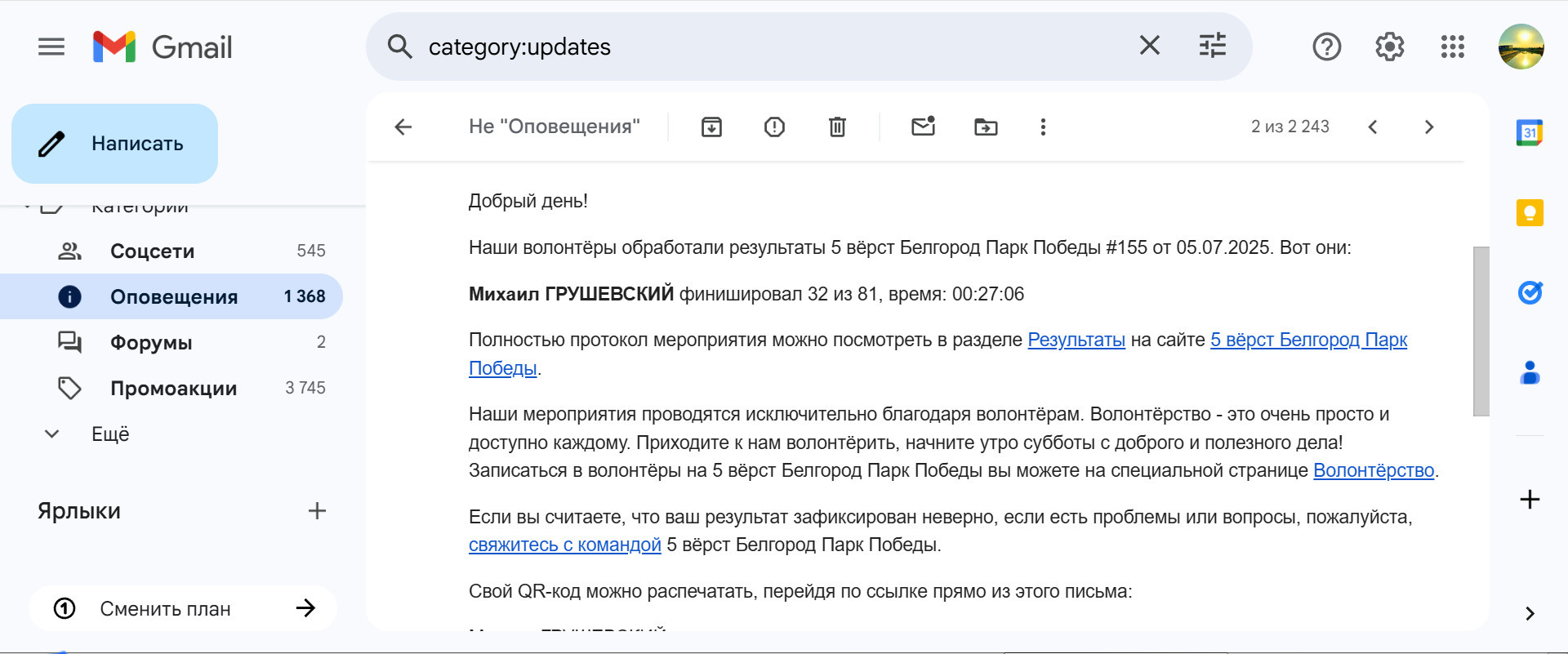This screenshot has height=654, width=1568.
Task: Get add-ons with the plus icon
Action: tap(1530, 499)
